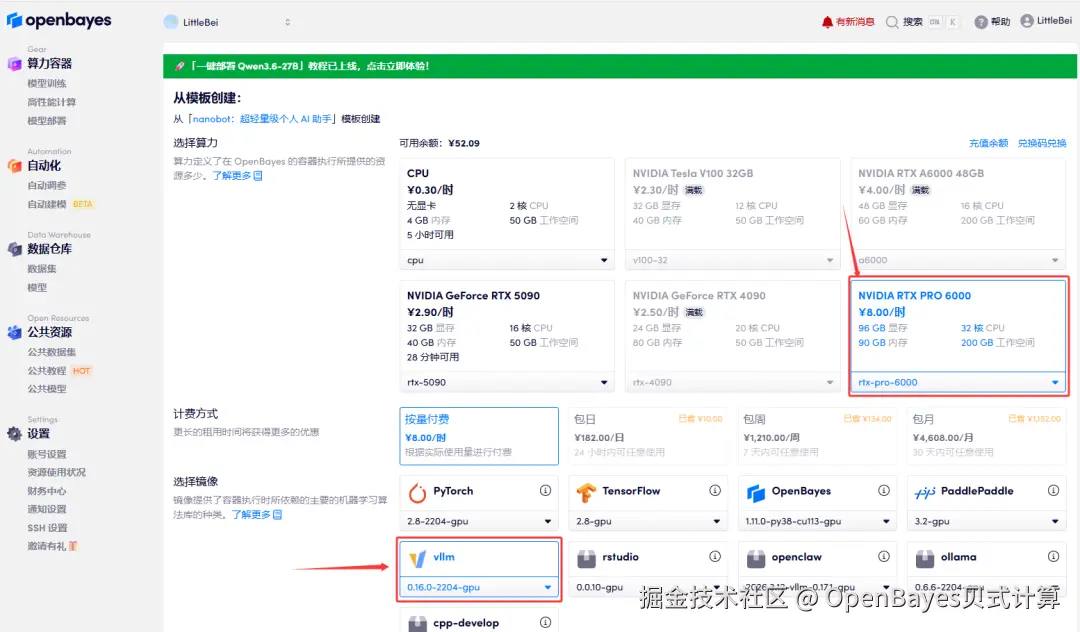Click the 数据仓库 sidebar icon
1080x632 pixels.
(x=14, y=249)
